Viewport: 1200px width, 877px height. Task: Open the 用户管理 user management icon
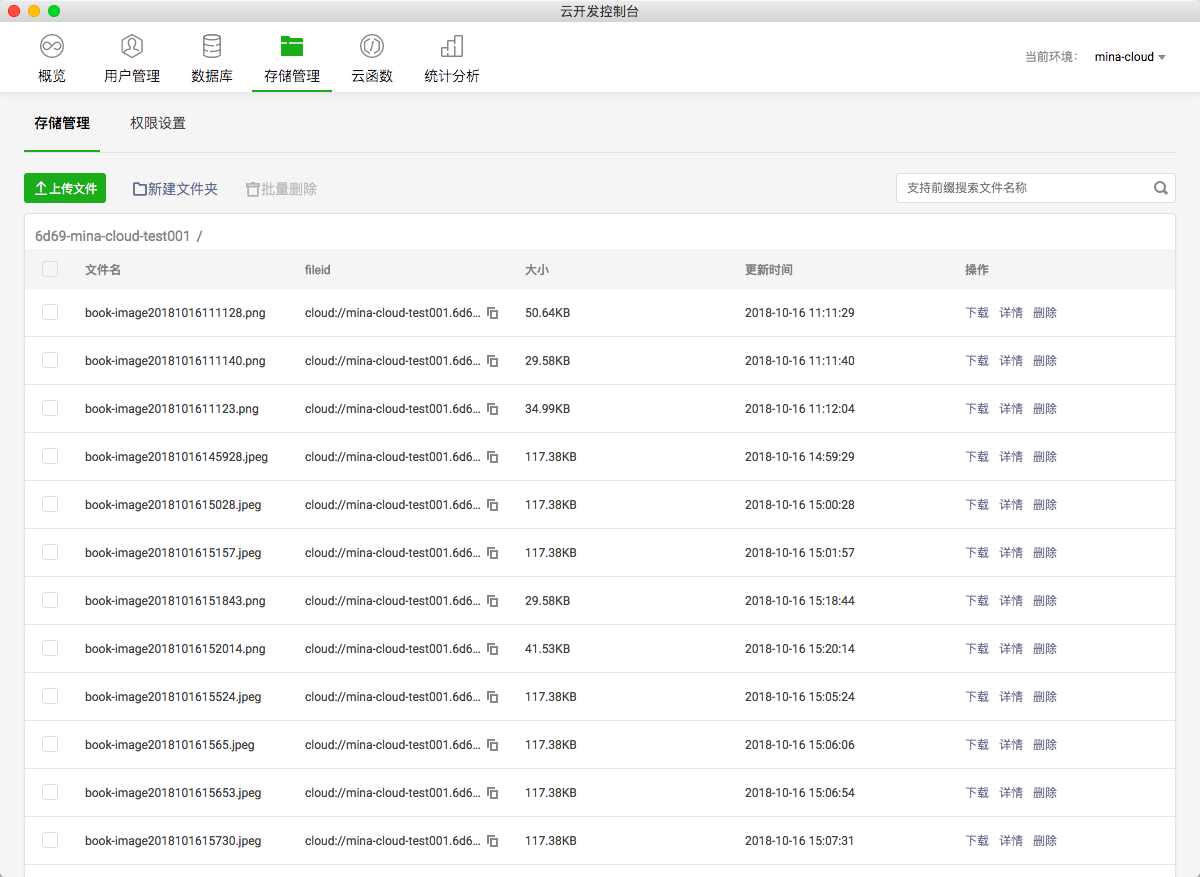[132, 46]
